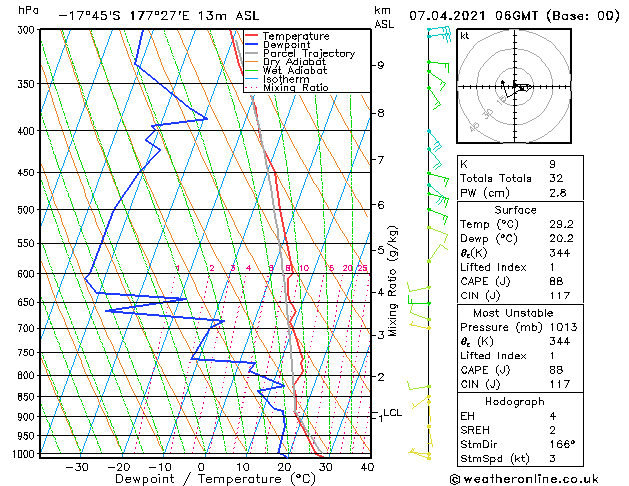The height and width of the screenshot is (486, 629).
Task: Click the PW (cm) value 2.8
Action: pos(558,192)
